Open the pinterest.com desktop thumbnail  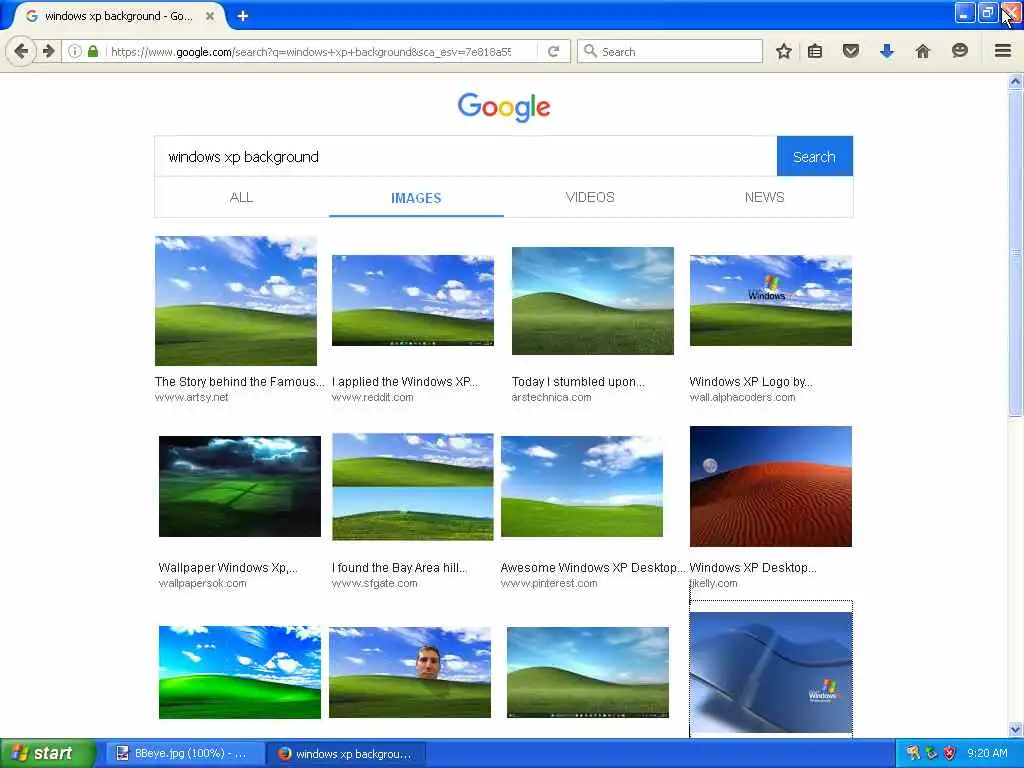[582, 487]
